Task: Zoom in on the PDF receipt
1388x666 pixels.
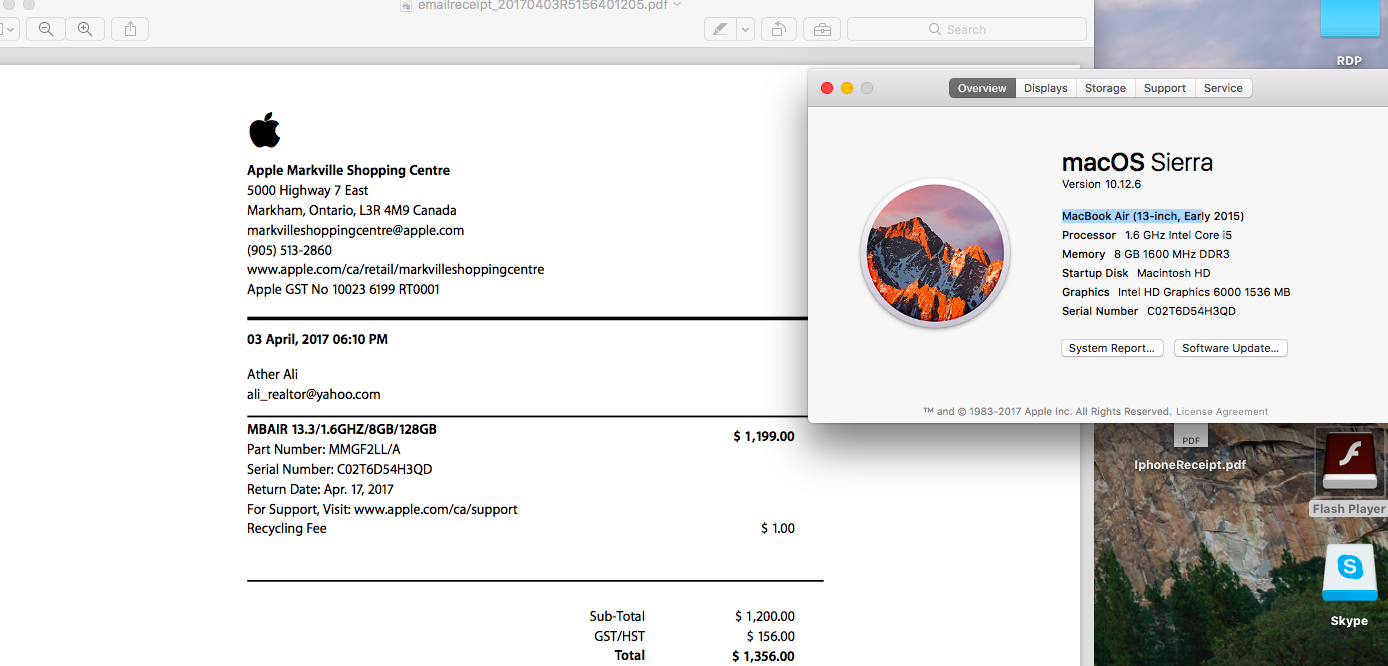Action: 85,30
